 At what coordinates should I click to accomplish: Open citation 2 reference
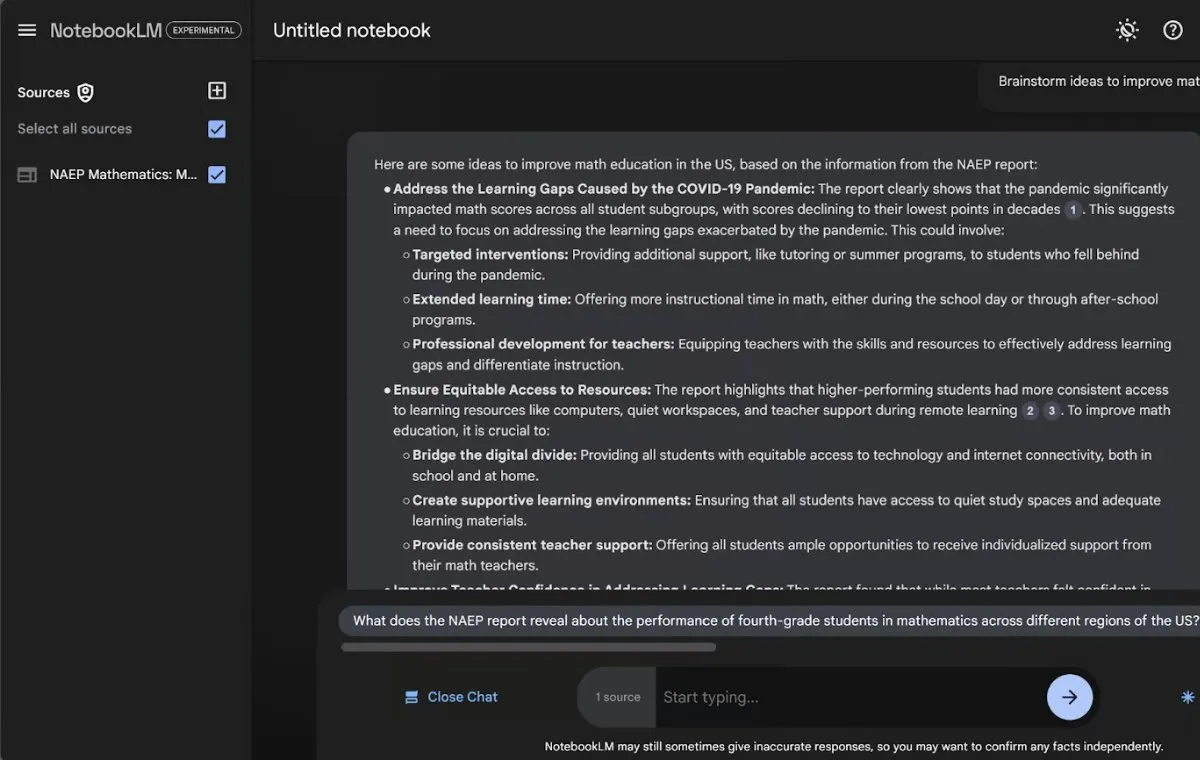coord(1030,411)
